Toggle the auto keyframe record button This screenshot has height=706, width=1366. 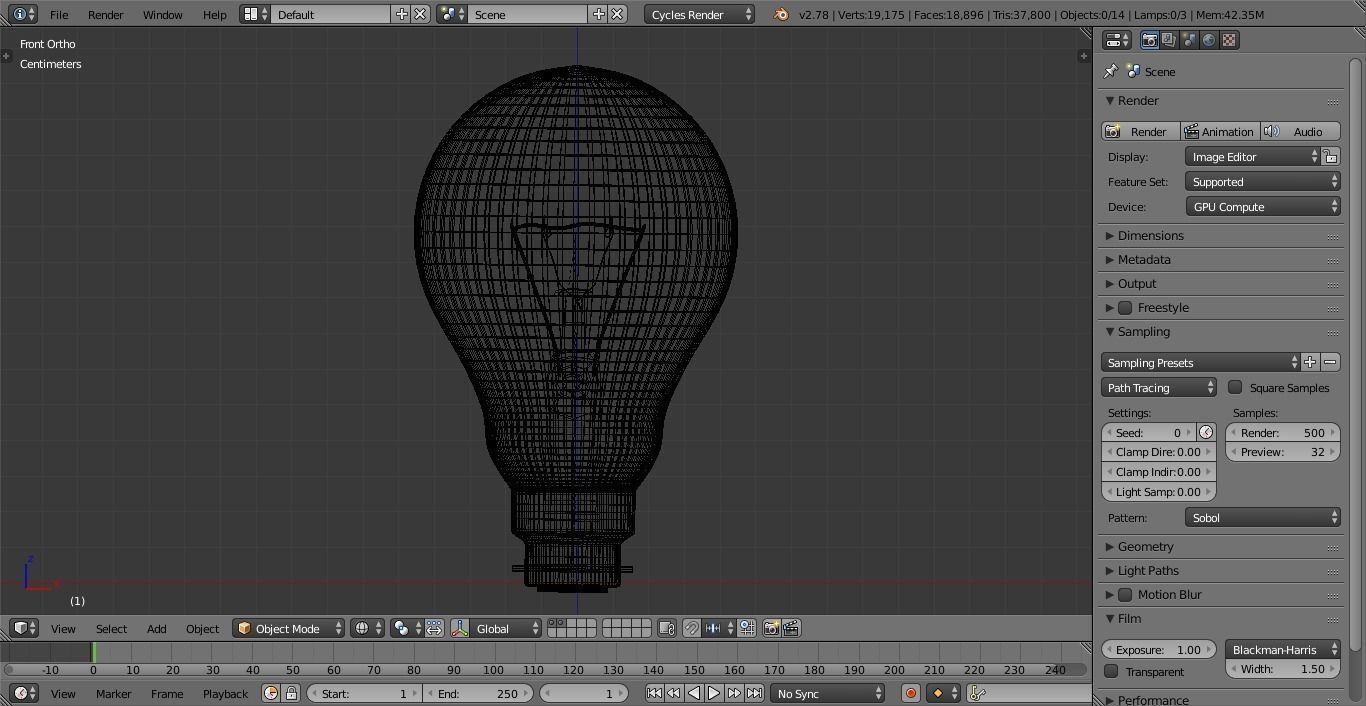point(910,693)
